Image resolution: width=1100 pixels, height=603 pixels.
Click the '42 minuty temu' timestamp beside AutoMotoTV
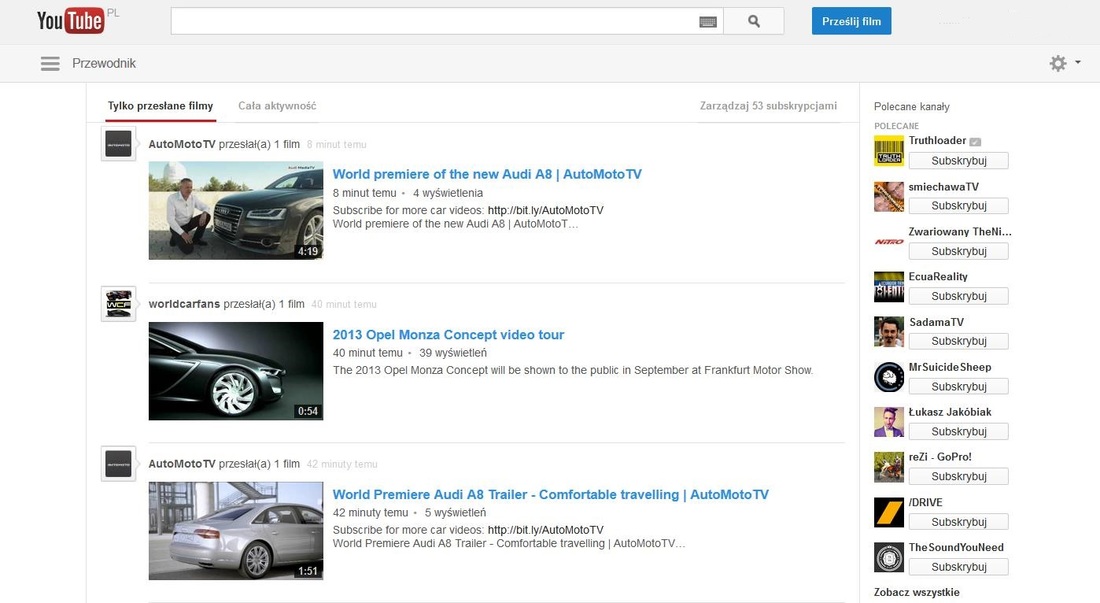click(342, 464)
